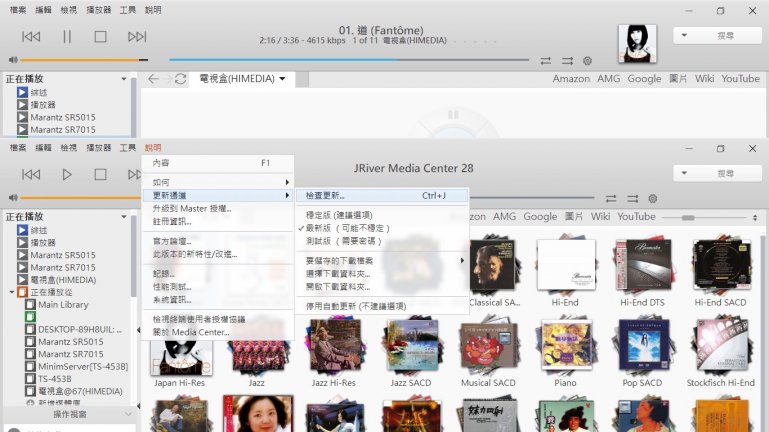Open the 工具 menu in top window
The height and width of the screenshot is (432, 769).
point(128,10)
